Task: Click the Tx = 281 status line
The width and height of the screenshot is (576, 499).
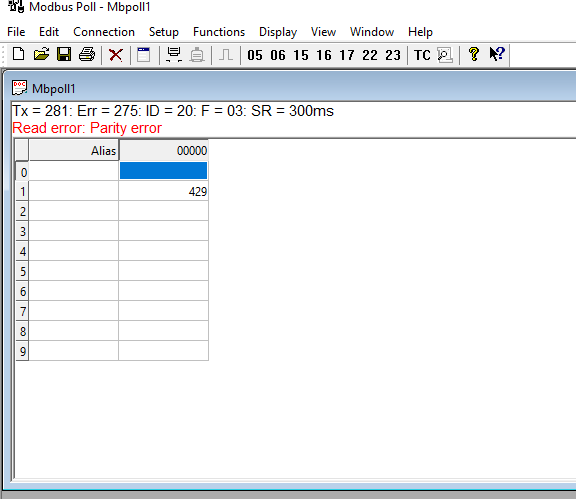Action: (x=173, y=111)
